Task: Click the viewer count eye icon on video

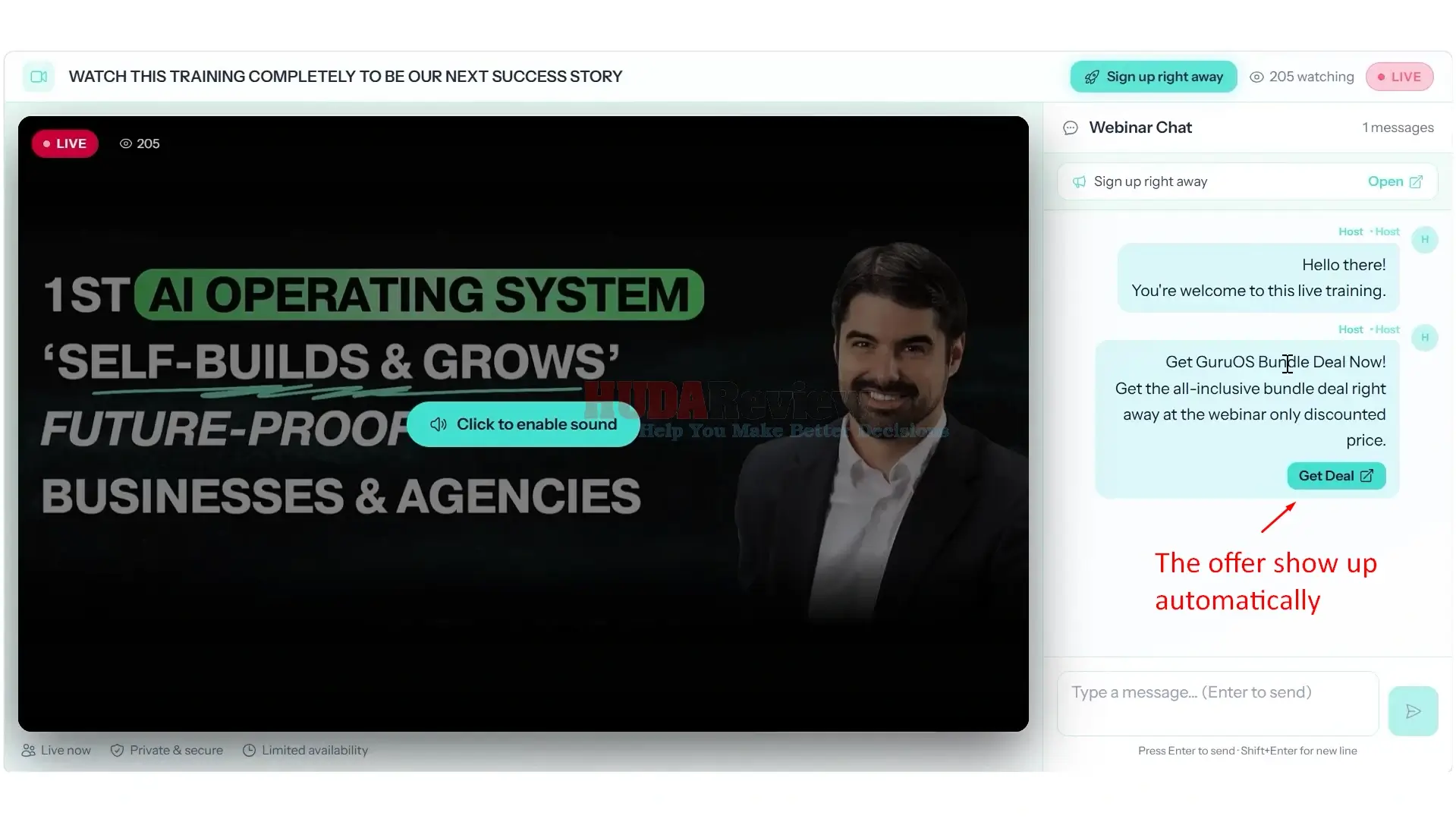Action: pyautogui.click(x=126, y=143)
